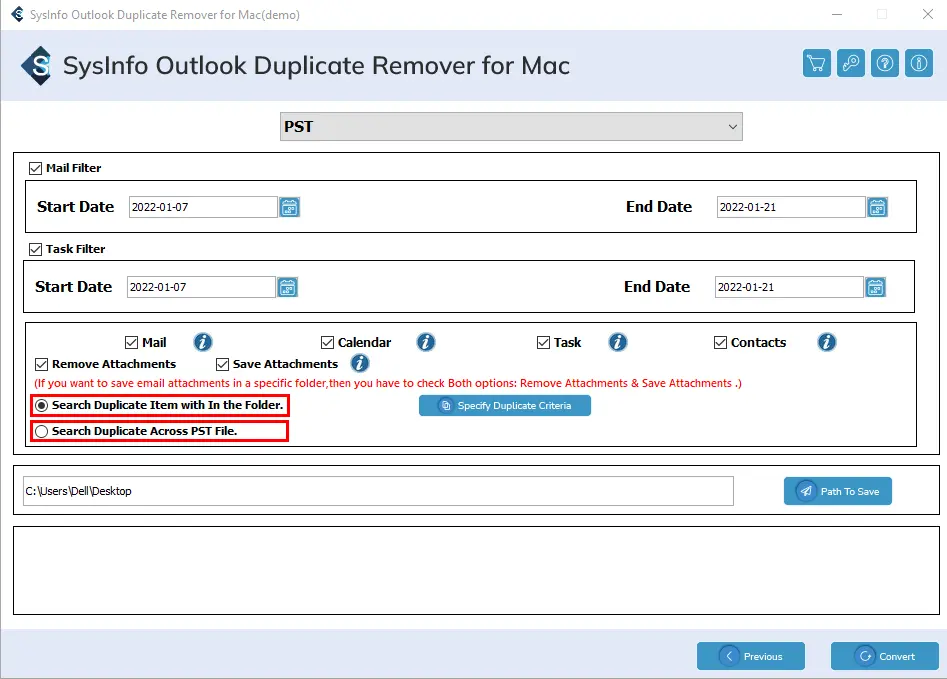Toggle the Task item checkbox
This screenshot has height=679, width=947.
pyautogui.click(x=543, y=343)
